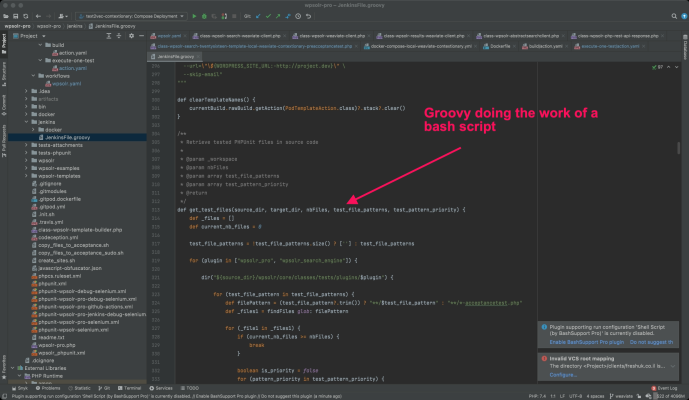Open Project panel gear settings
The height and width of the screenshot is (400, 689).
(131, 36)
